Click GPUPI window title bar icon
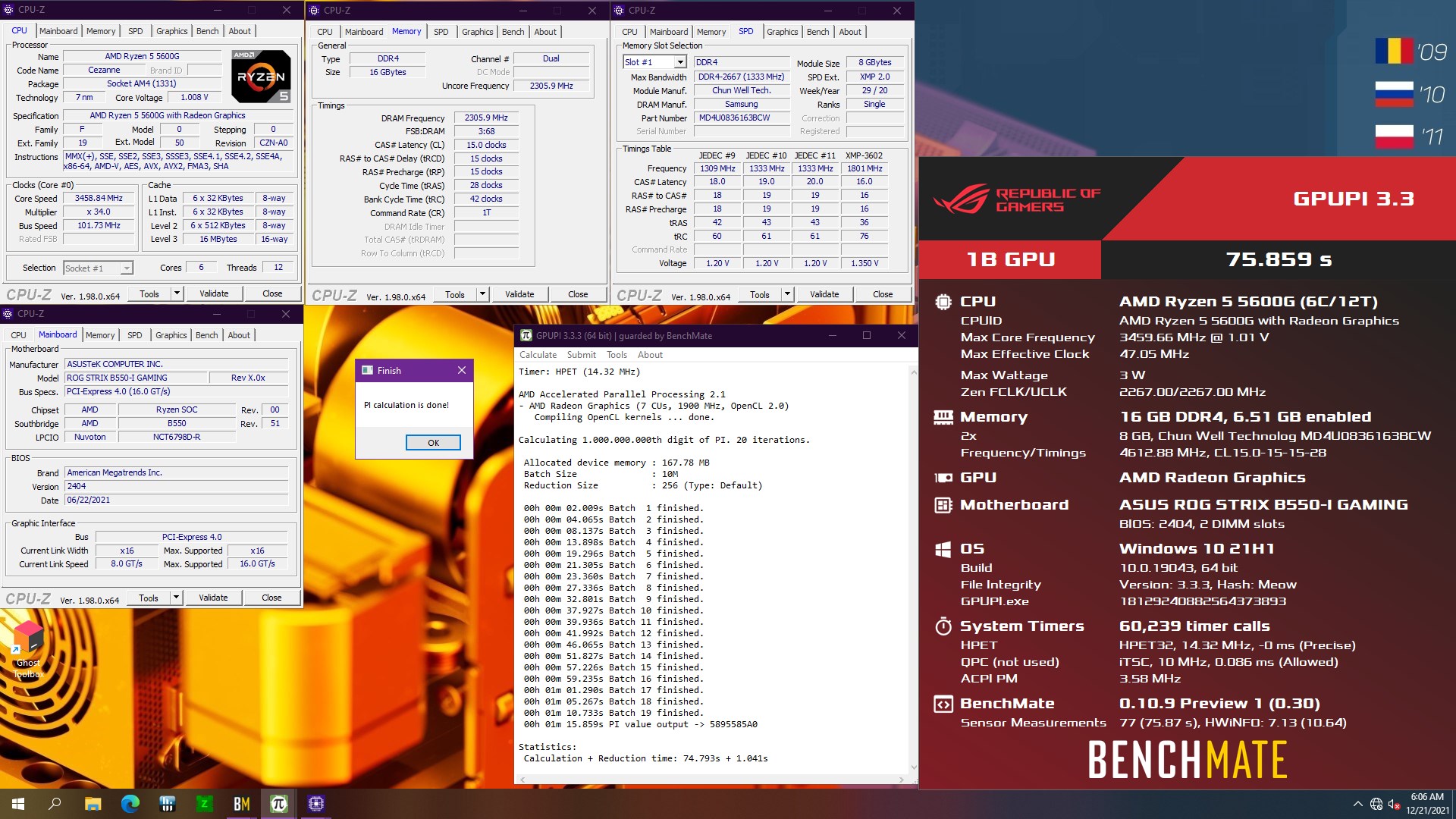Screen dimensions: 1456x819 coord(526,335)
